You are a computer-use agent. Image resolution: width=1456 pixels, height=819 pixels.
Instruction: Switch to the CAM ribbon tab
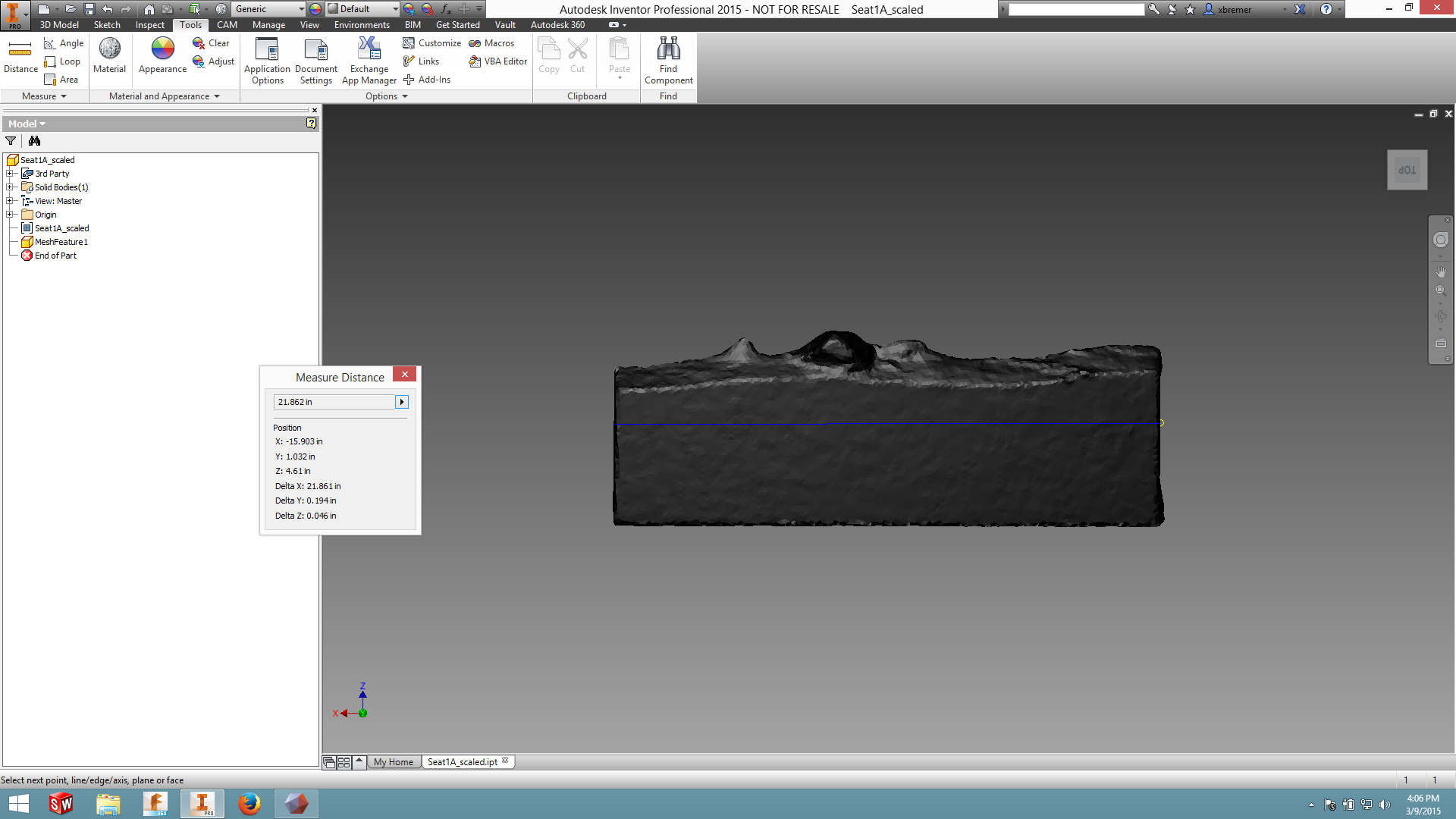227,25
